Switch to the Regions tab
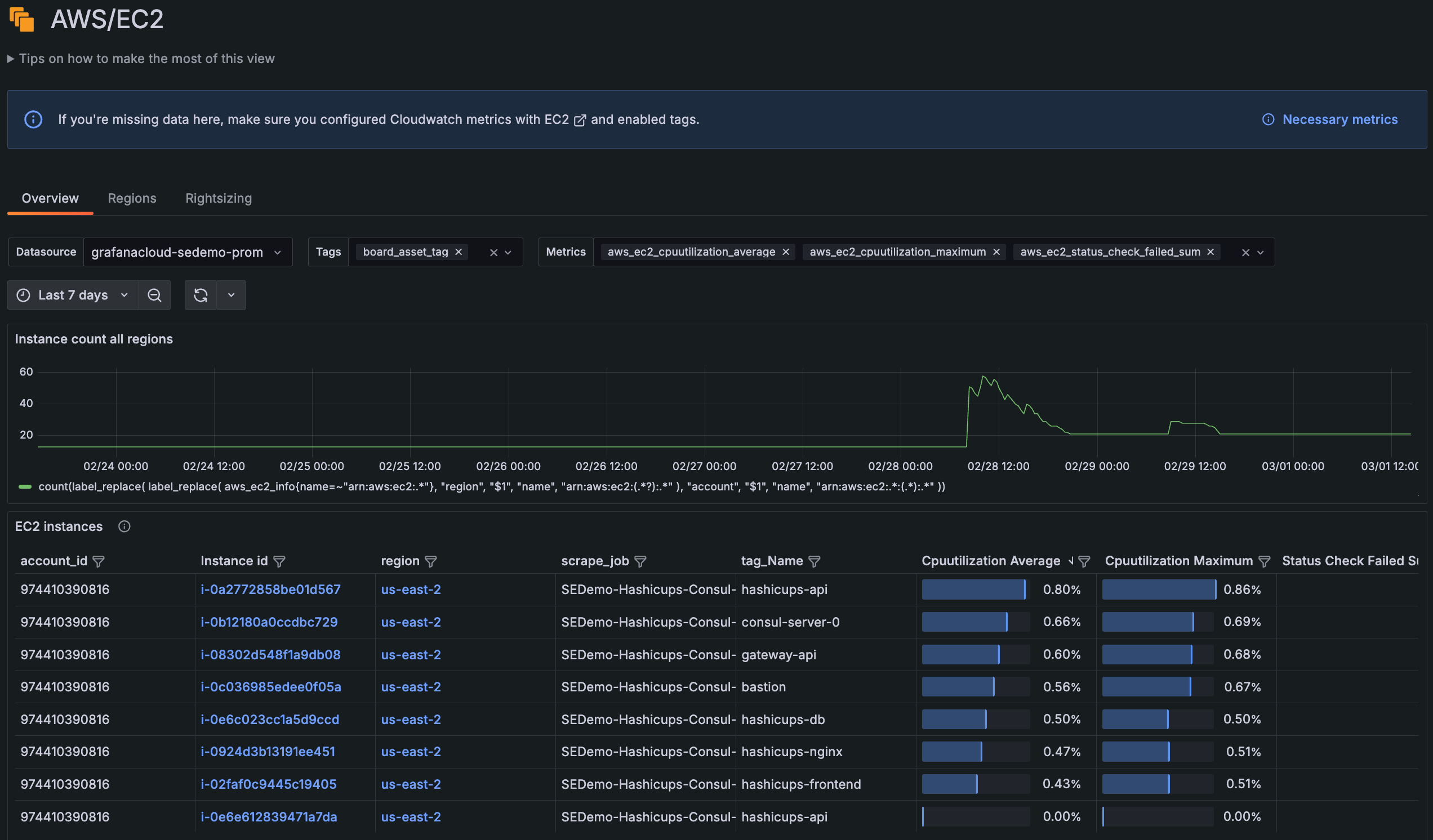Image resolution: width=1433 pixels, height=840 pixels. pyautogui.click(x=132, y=198)
